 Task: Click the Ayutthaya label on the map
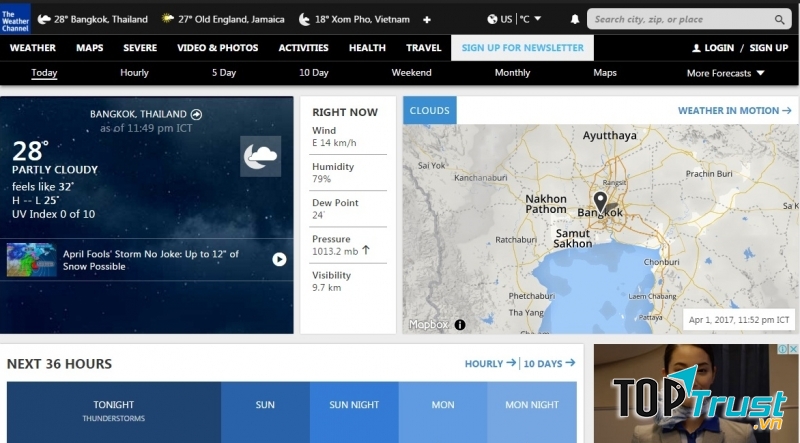pyautogui.click(x=610, y=135)
